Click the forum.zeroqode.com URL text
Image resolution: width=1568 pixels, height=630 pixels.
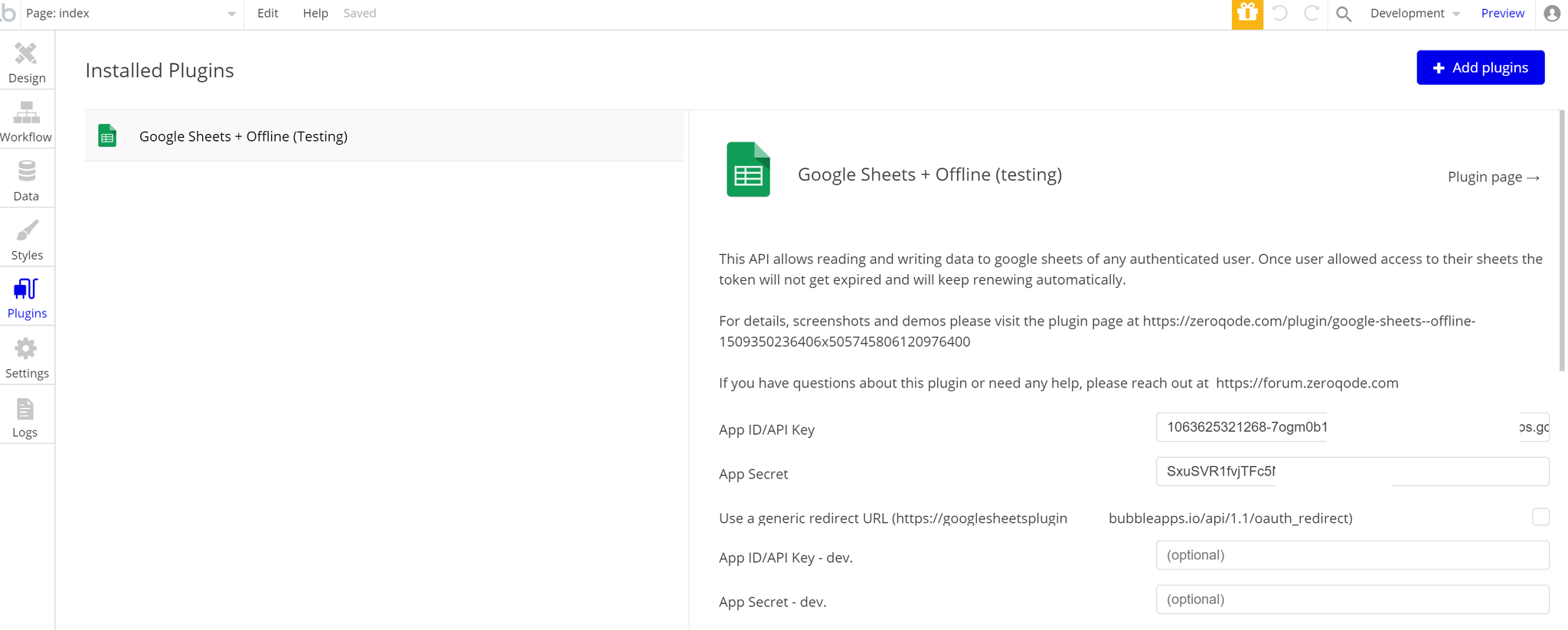click(1307, 383)
